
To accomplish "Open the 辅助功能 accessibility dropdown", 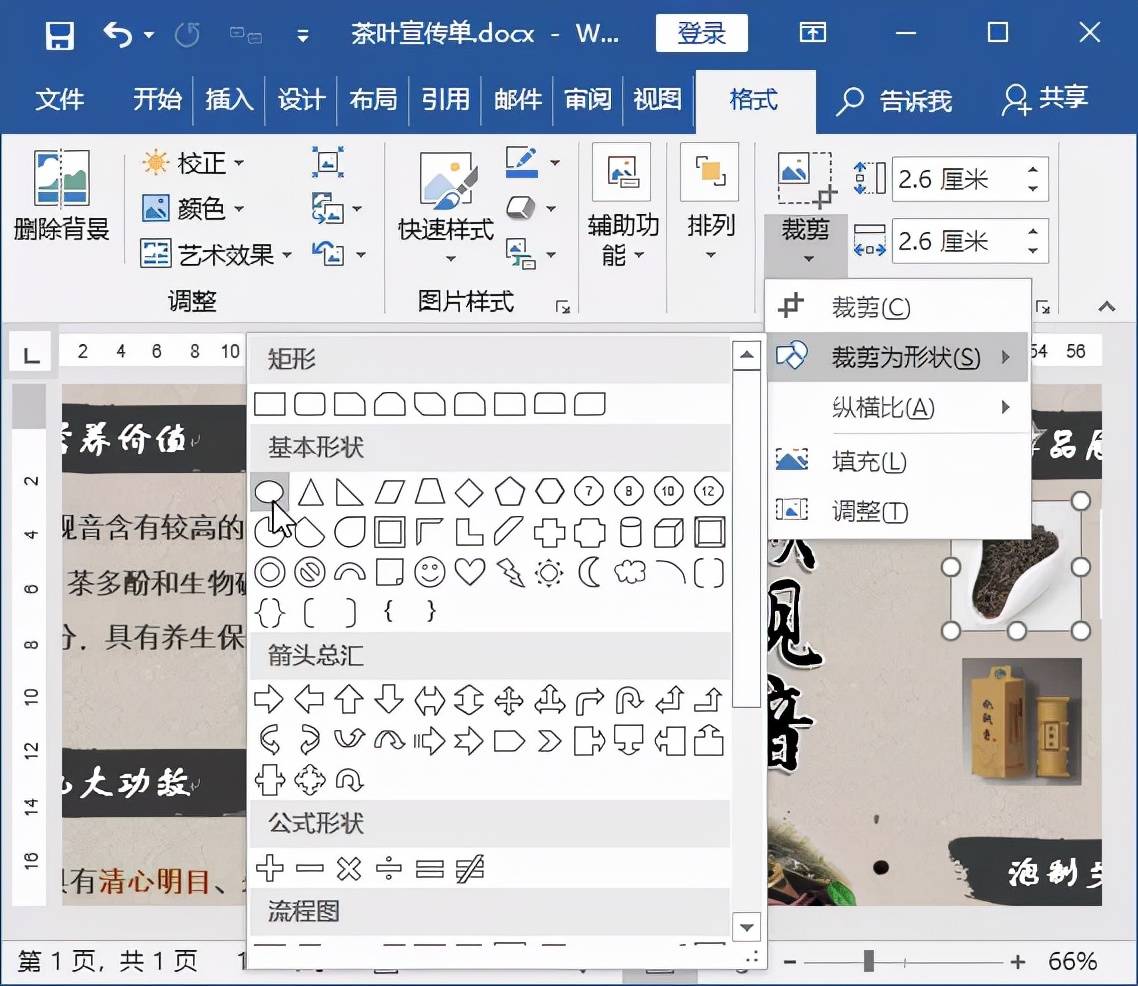I will point(623,205).
